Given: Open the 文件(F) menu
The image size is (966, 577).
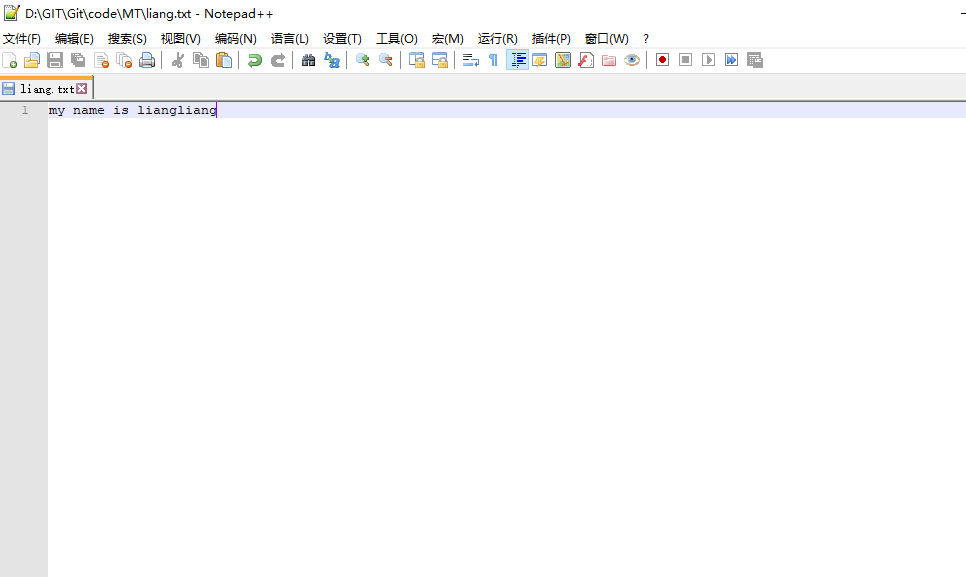Looking at the screenshot, I should pyautogui.click(x=22, y=39).
